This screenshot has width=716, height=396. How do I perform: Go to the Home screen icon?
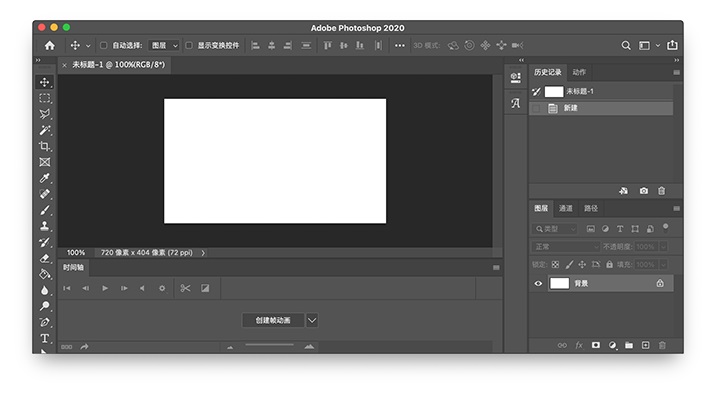click(49, 45)
